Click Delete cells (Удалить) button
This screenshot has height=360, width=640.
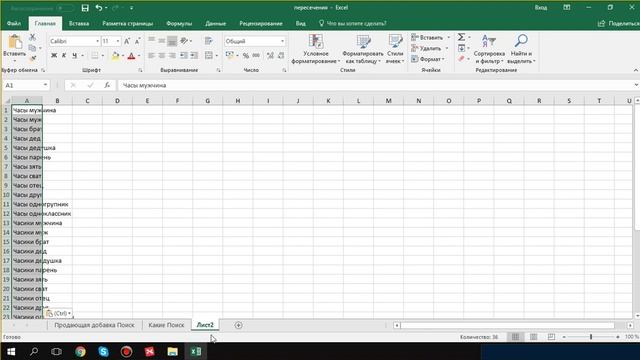pos(429,48)
